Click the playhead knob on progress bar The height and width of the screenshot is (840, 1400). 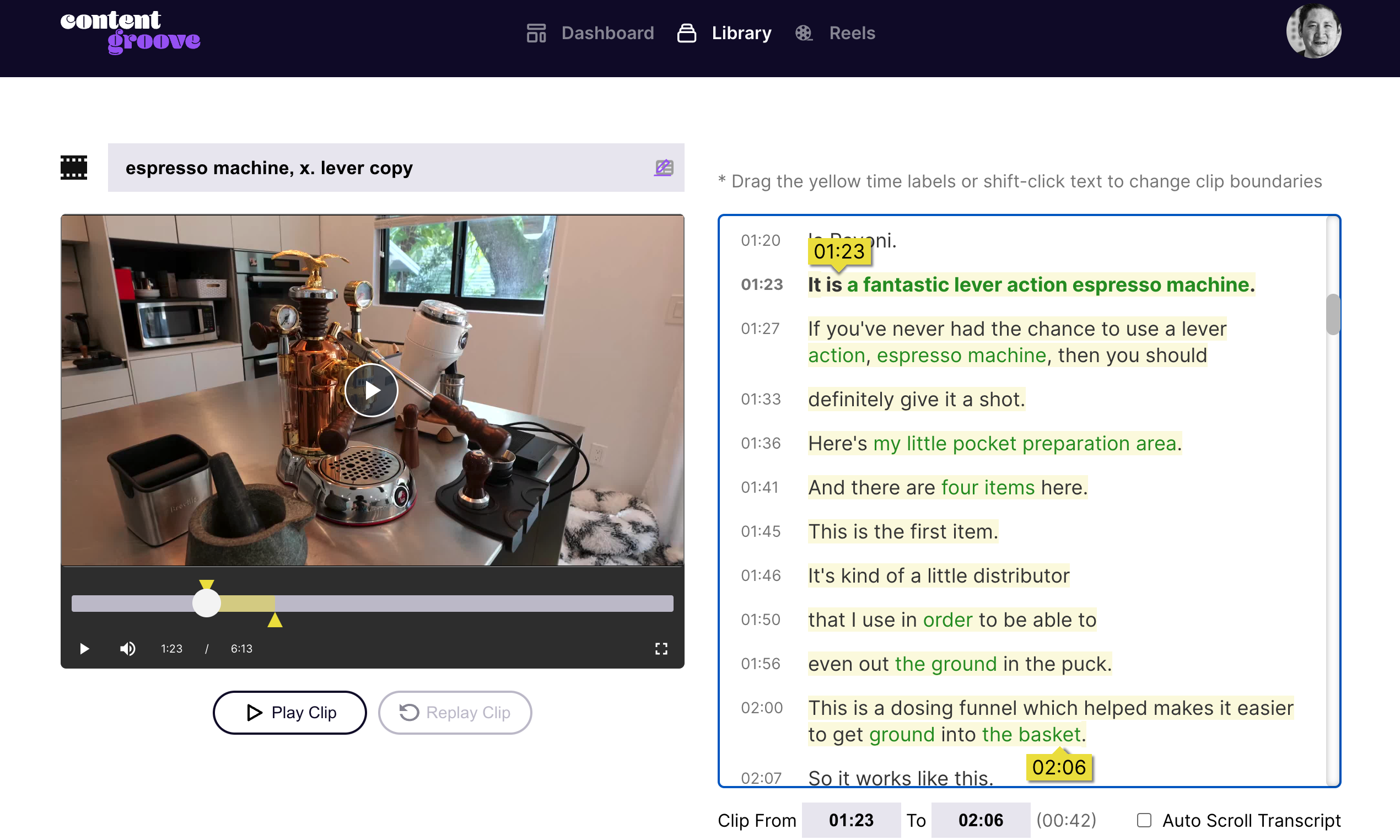[207, 603]
